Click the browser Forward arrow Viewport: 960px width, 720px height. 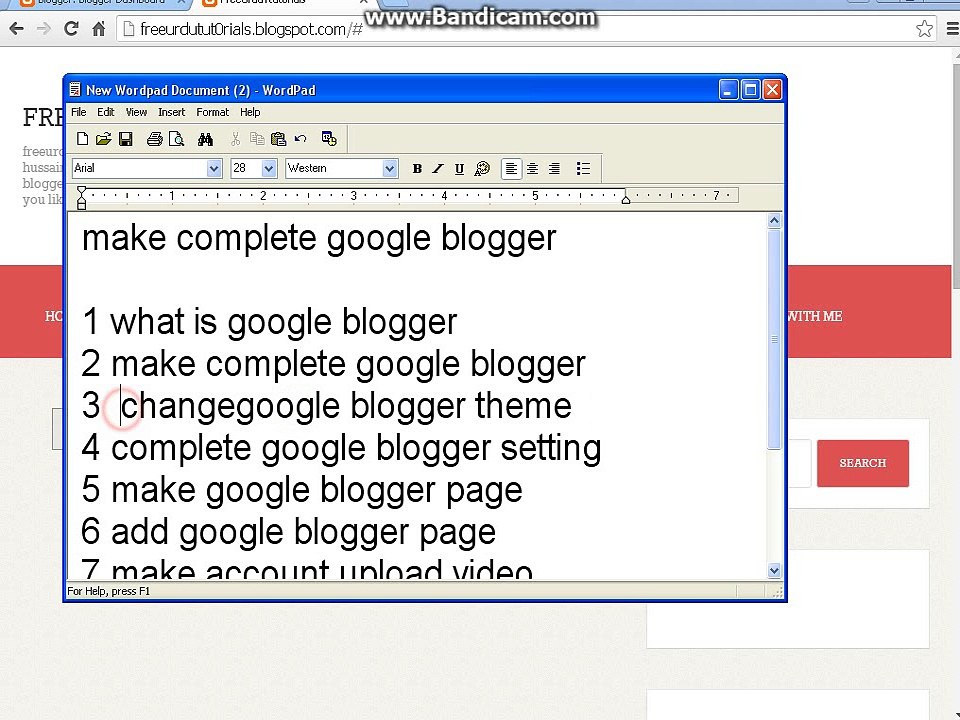[x=43, y=28]
